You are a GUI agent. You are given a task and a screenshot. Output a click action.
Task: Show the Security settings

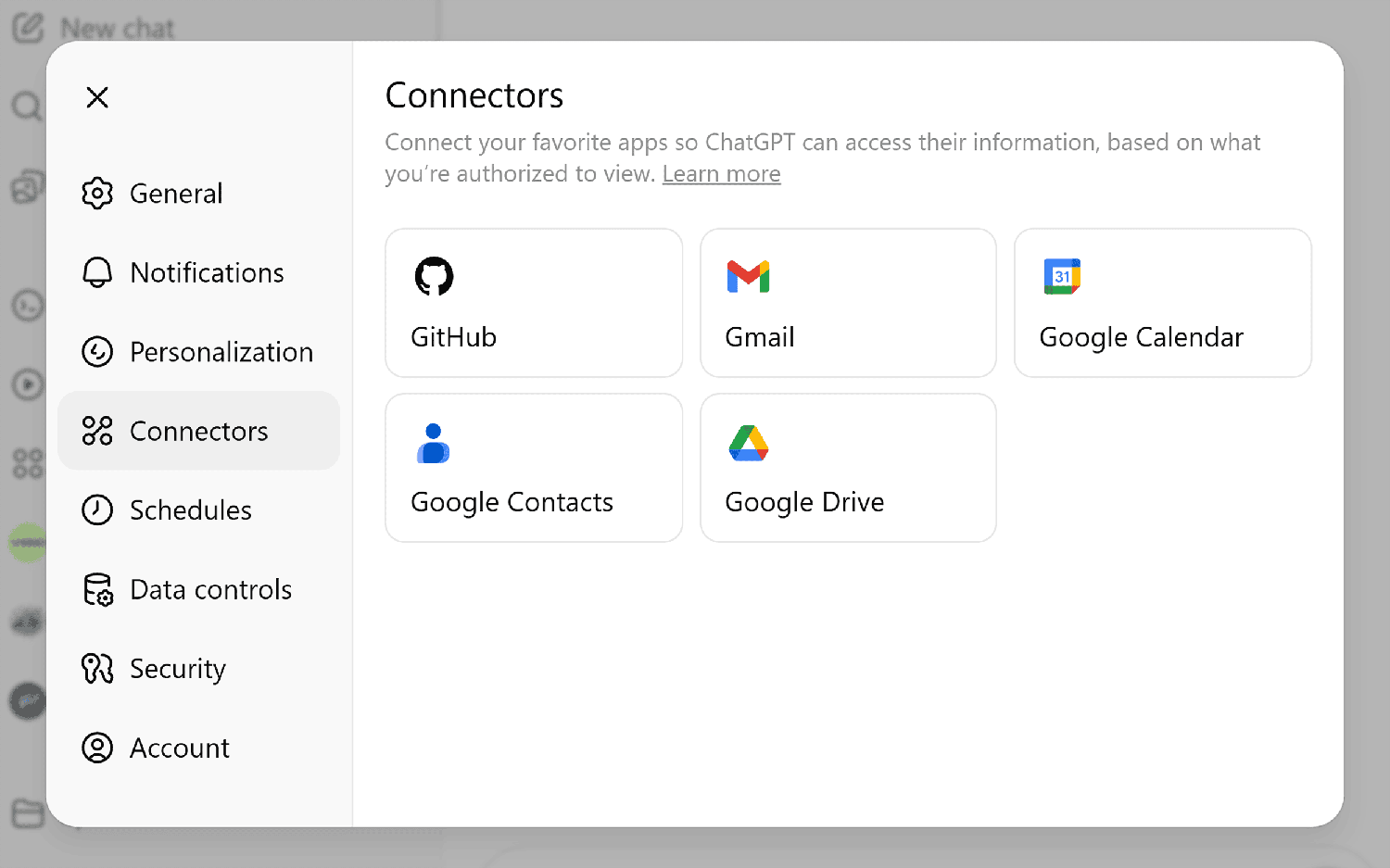coord(198,668)
